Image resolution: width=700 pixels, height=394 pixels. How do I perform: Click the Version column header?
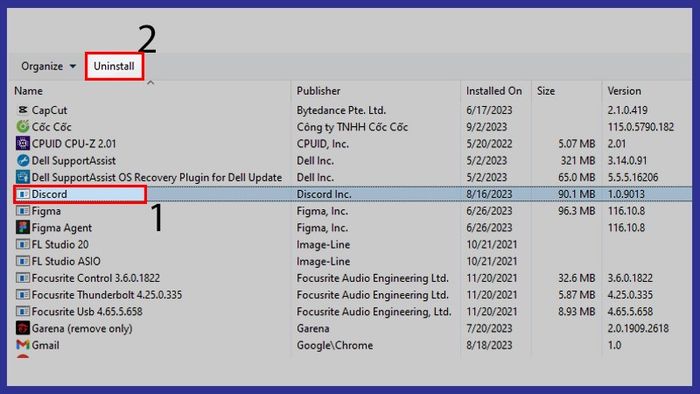pos(624,91)
